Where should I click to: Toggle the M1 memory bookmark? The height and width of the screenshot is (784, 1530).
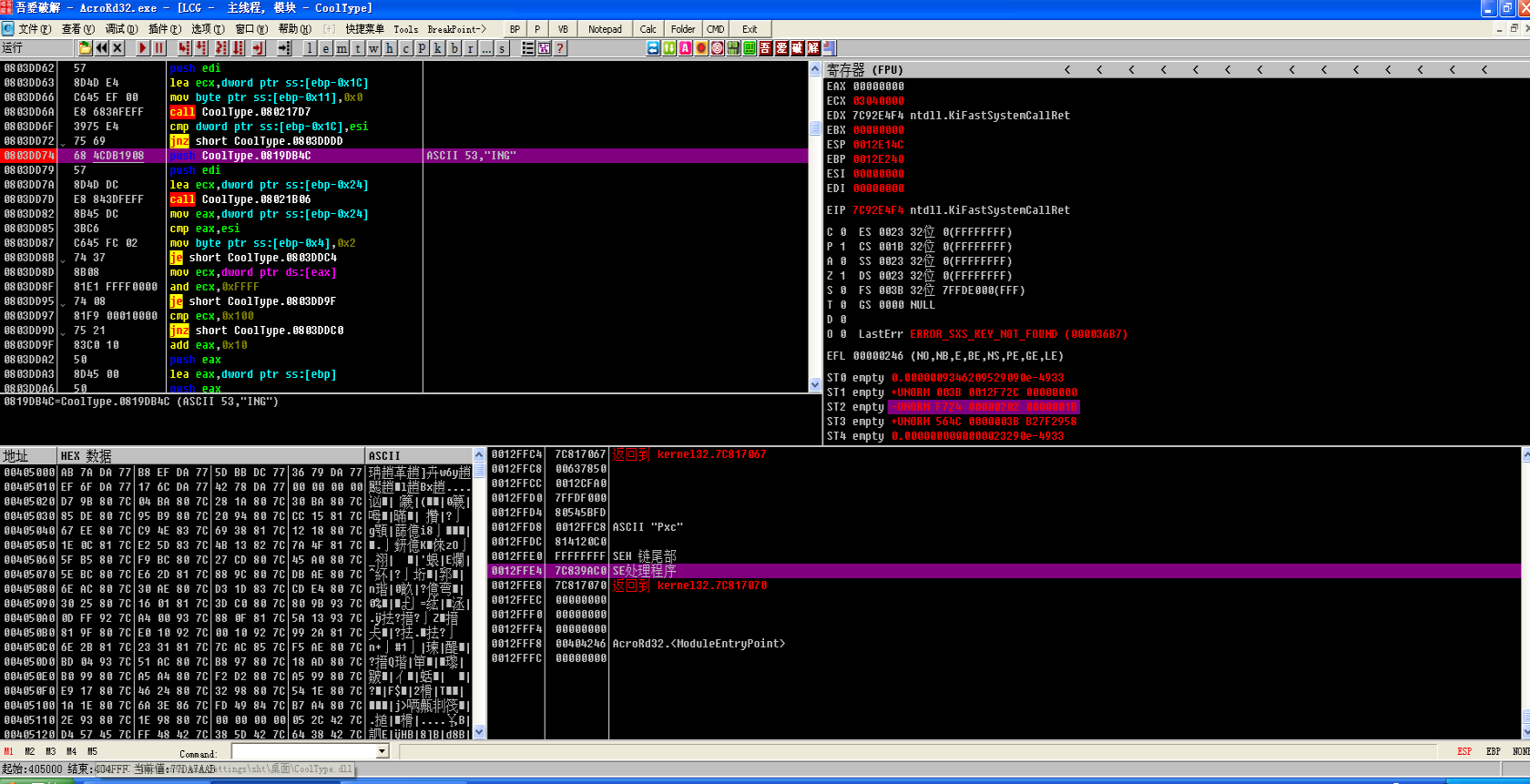(x=9, y=751)
